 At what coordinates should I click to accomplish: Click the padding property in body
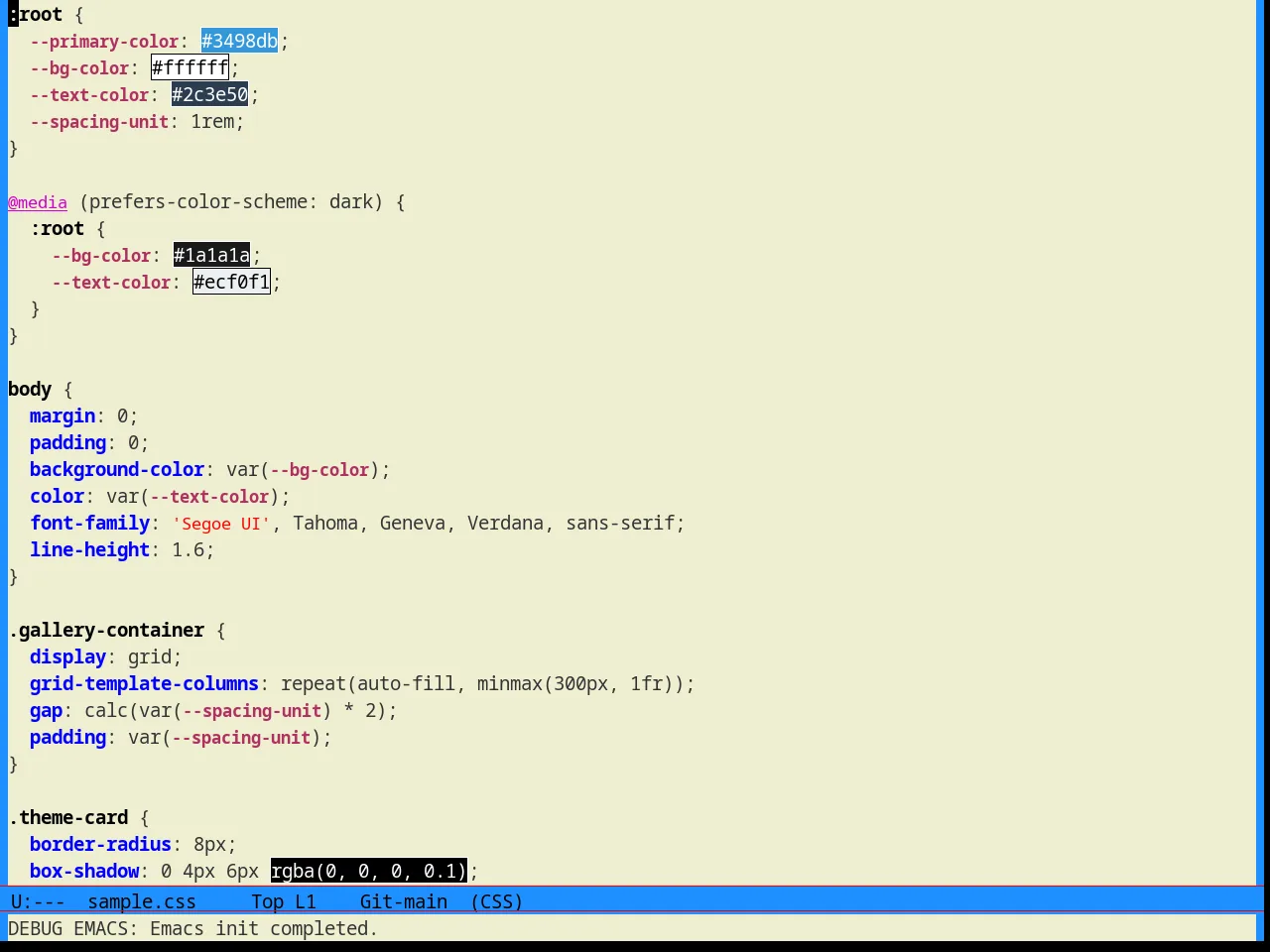[67, 442]
